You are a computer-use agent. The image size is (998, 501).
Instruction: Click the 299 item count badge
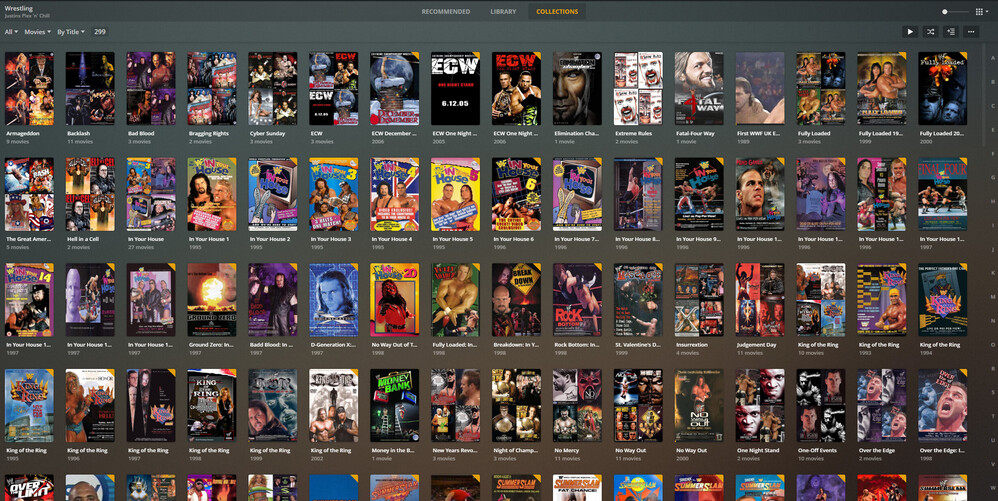[99, 32]
